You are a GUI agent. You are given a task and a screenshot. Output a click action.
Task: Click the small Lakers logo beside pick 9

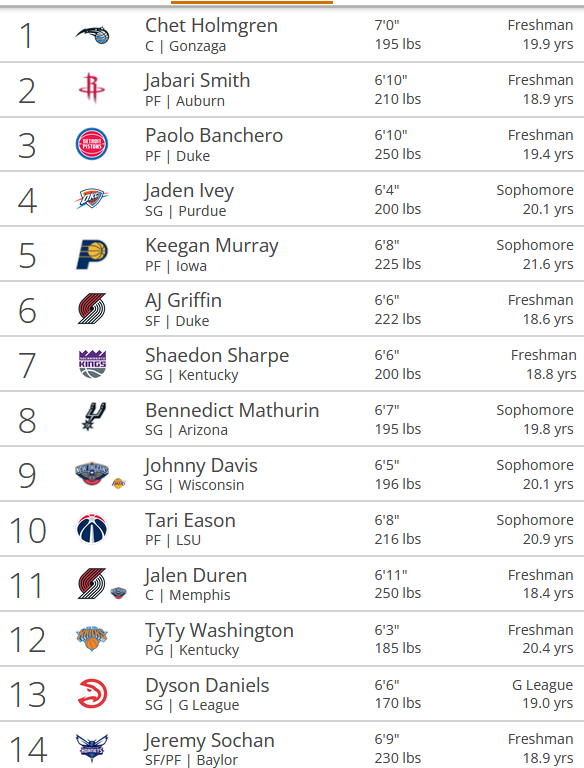coord(119,483)
